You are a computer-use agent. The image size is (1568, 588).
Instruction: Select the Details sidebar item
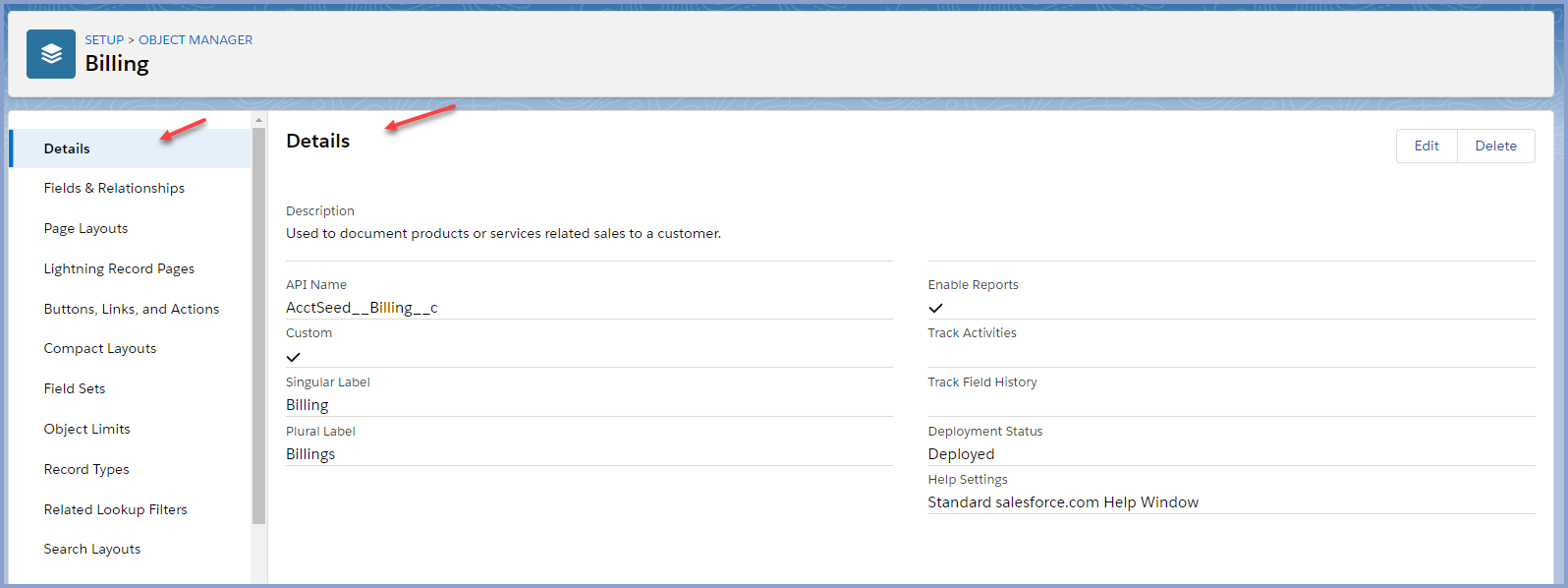click(x=131, y=148)
